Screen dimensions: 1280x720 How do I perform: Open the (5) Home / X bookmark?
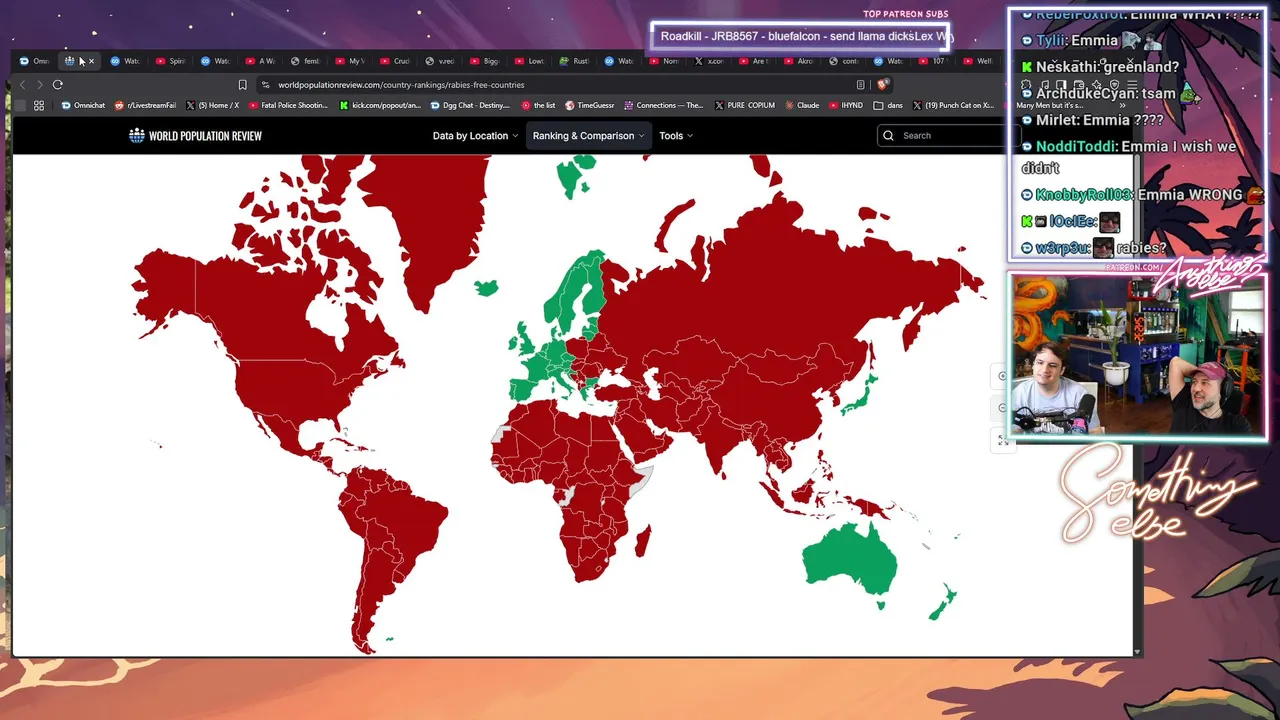tap(212, 105)
